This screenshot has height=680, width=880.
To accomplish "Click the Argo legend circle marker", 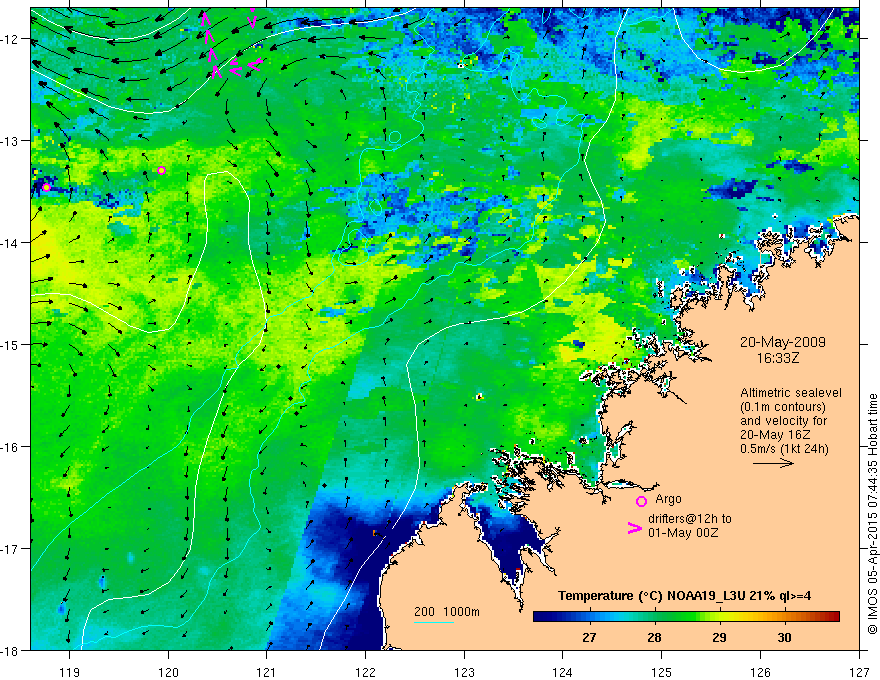I will click(641, 501).
